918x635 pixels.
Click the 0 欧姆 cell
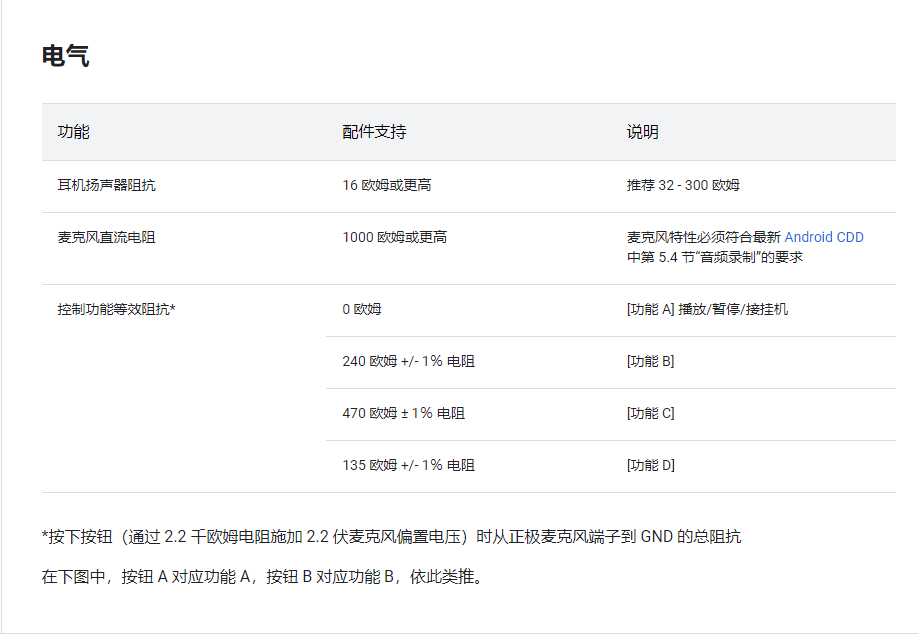coord(362,309)
